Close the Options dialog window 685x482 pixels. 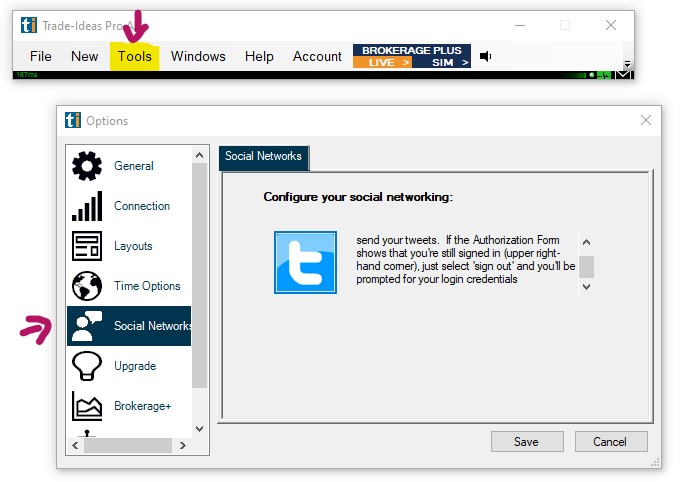(x=645, y=120)
